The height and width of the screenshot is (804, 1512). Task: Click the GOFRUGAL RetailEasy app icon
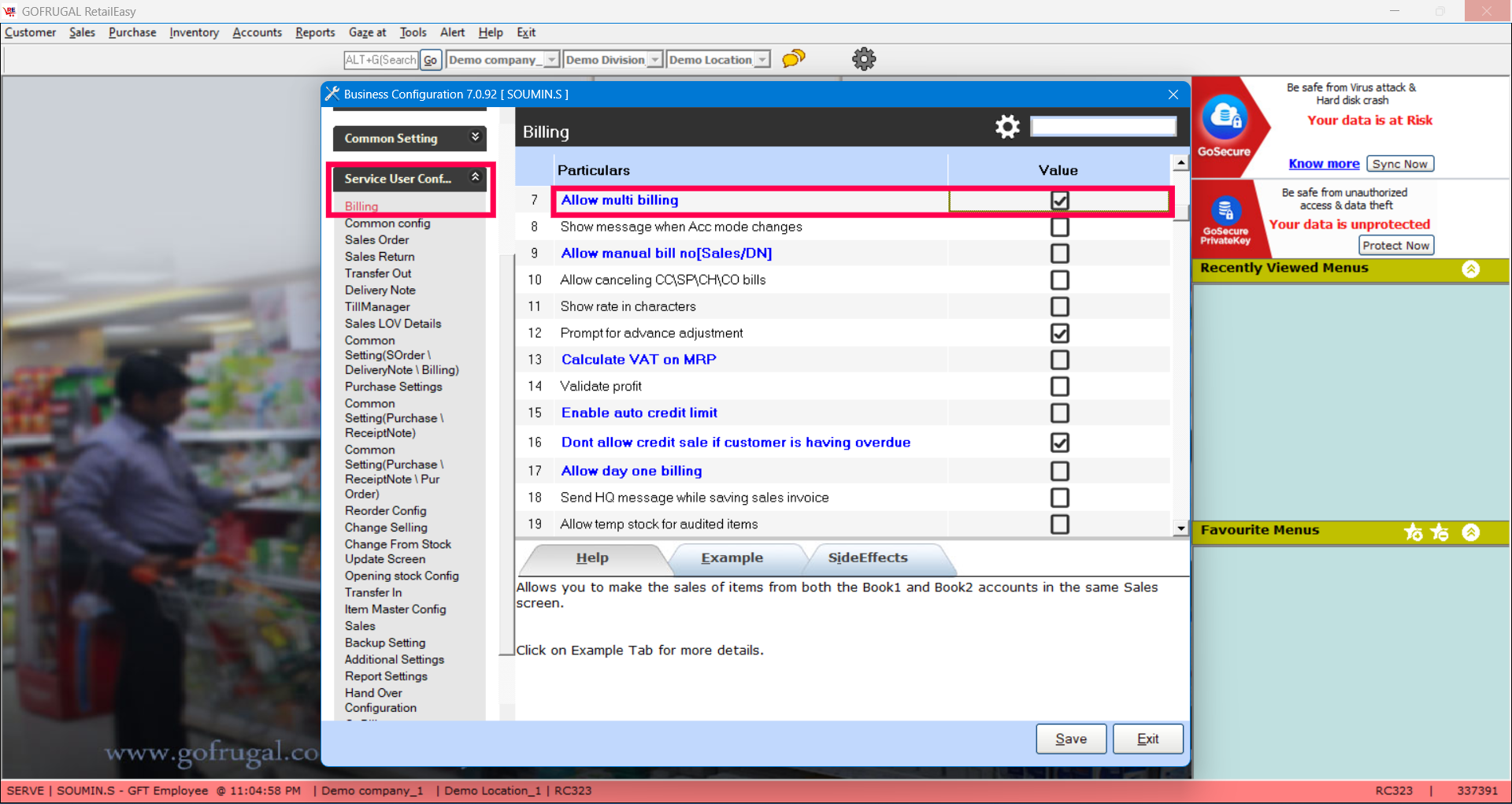click(10, 11)
